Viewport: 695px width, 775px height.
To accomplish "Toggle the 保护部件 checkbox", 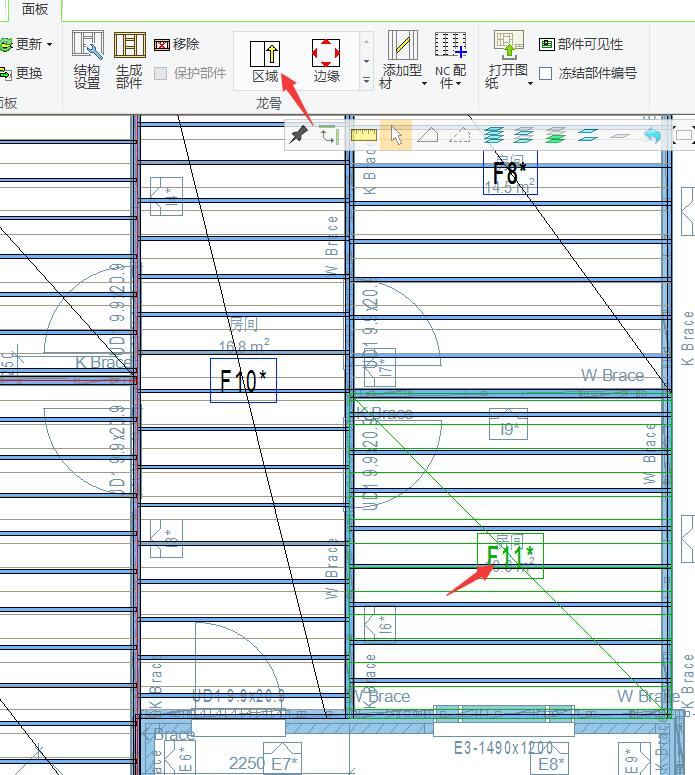I will pyautogui.click(x=161, y=74).
